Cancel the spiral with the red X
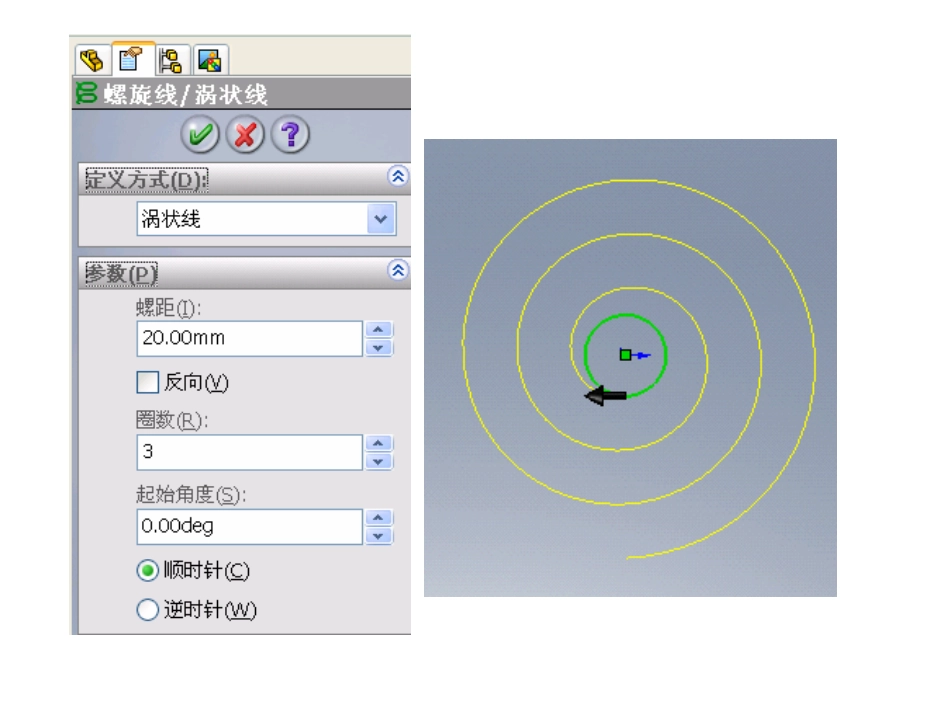This screenshot has height=714, width=950. coord(245,134)
